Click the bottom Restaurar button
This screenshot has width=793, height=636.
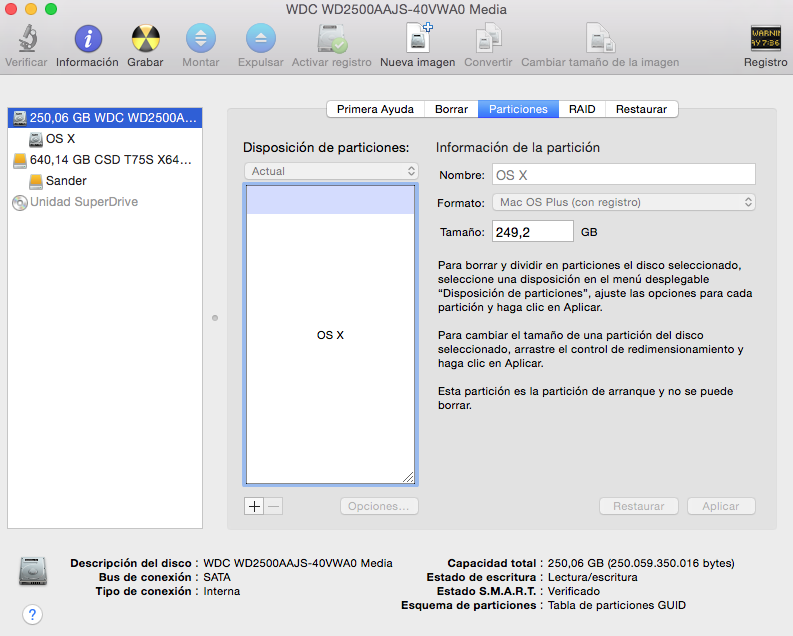[x=639, y=506]
